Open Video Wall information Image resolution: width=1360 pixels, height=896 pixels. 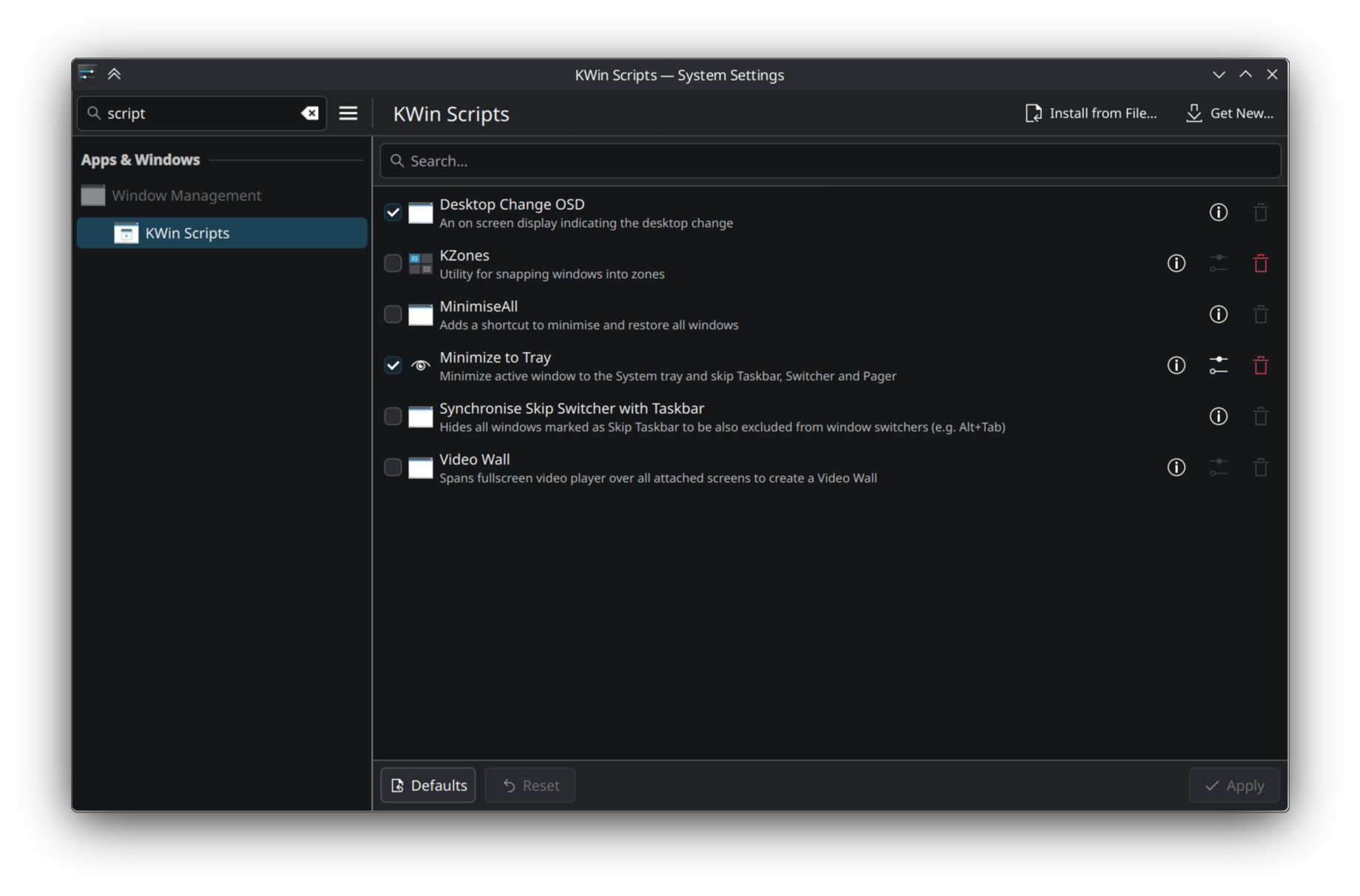[1176, 468]
